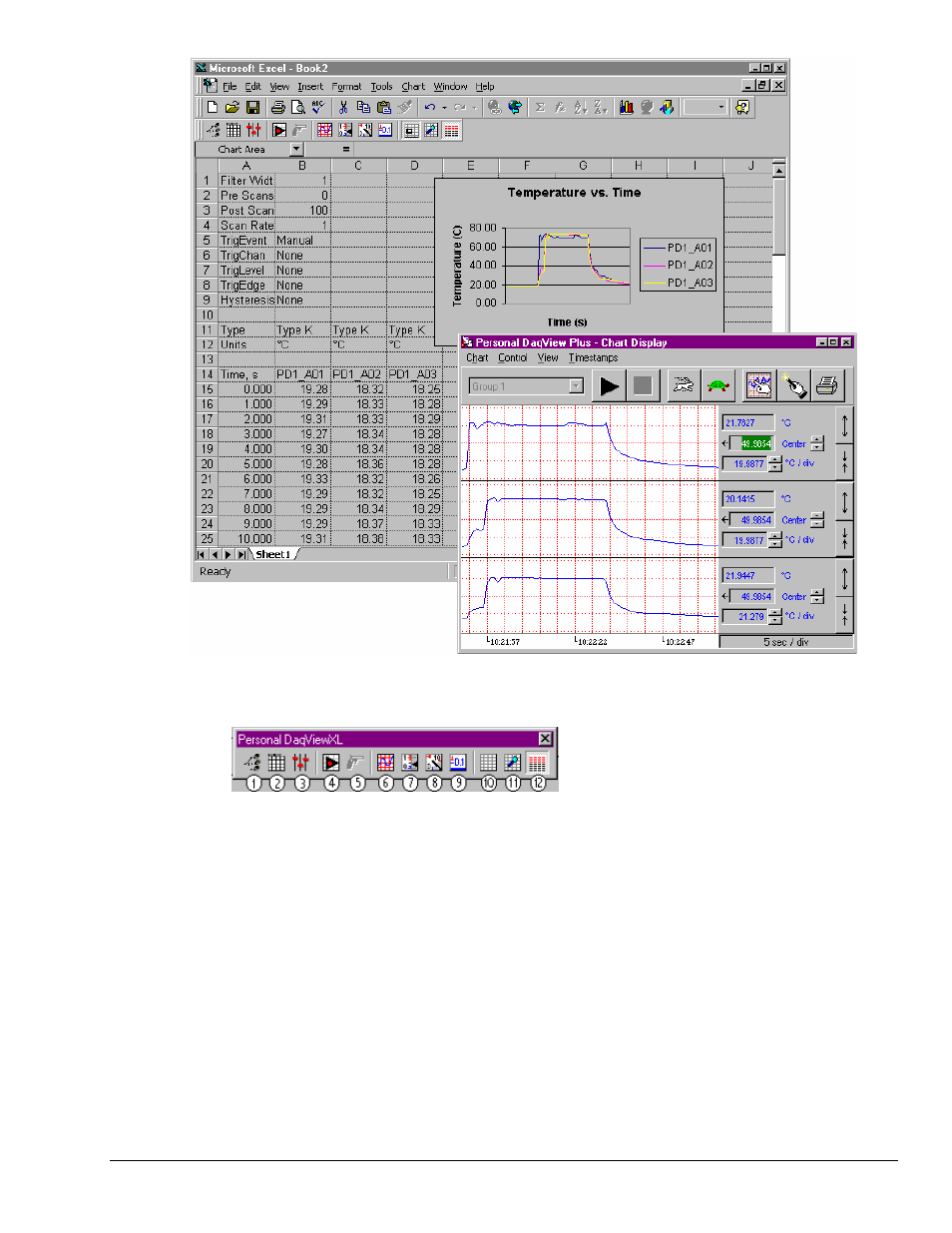
Task: Open the Insert menu in Excel
Action: [310, 87]
